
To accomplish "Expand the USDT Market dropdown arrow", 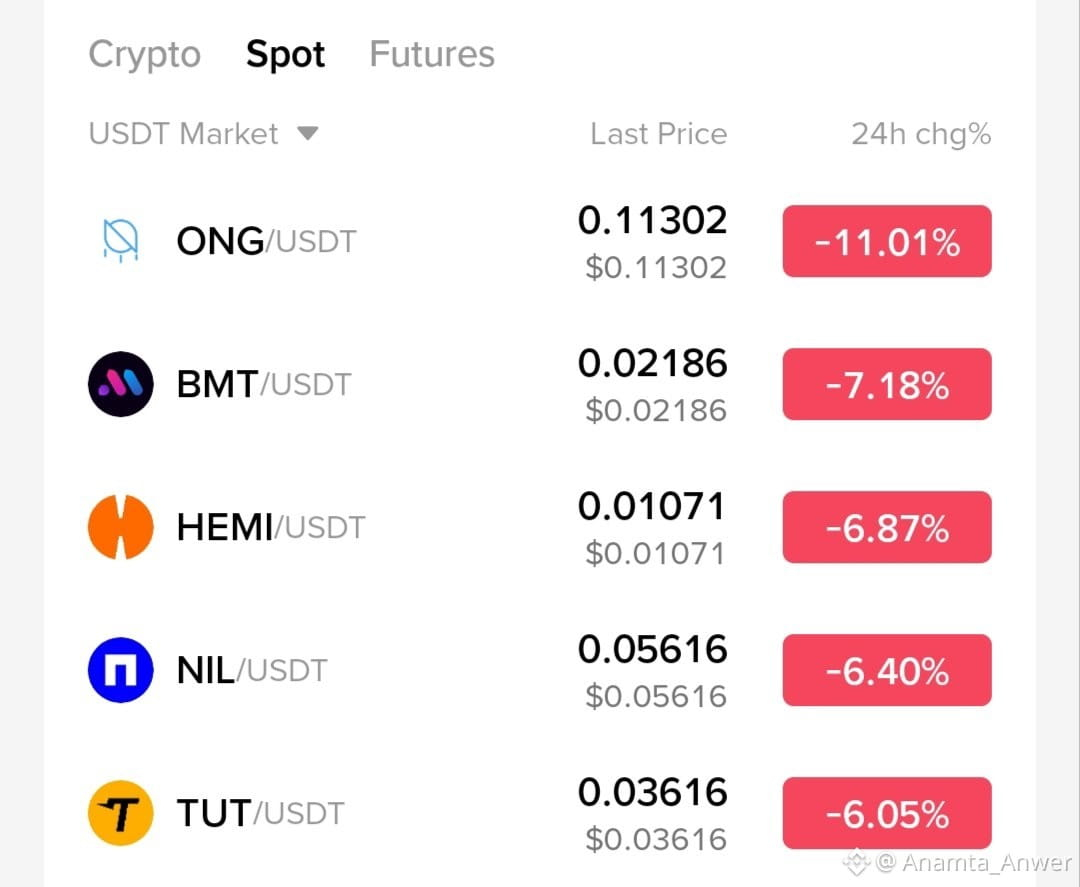I will click(x=307, y=132).
